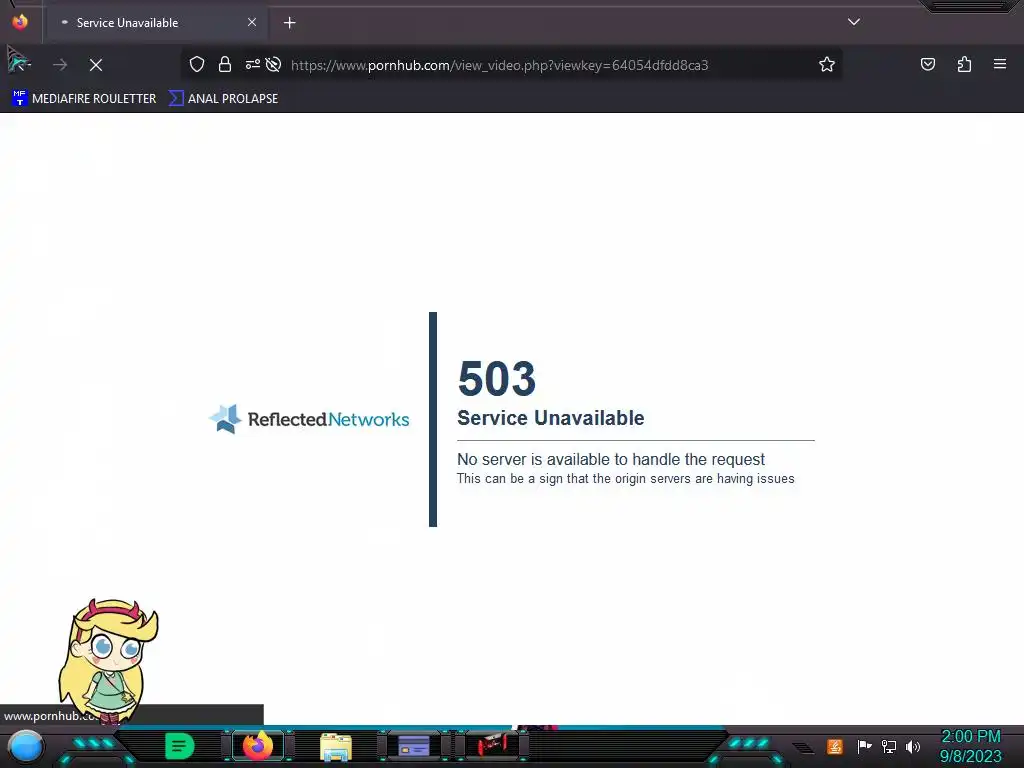Click the Reflected Networks logo
Image resolution: width=1024 pixels, height=768 pixels.
click(309, 419)
